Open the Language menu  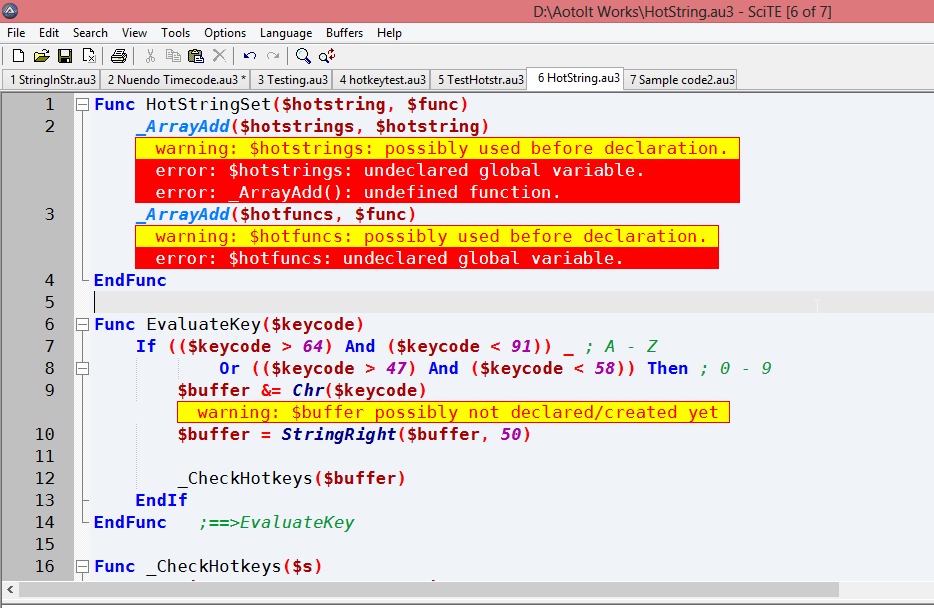(286, 33)
